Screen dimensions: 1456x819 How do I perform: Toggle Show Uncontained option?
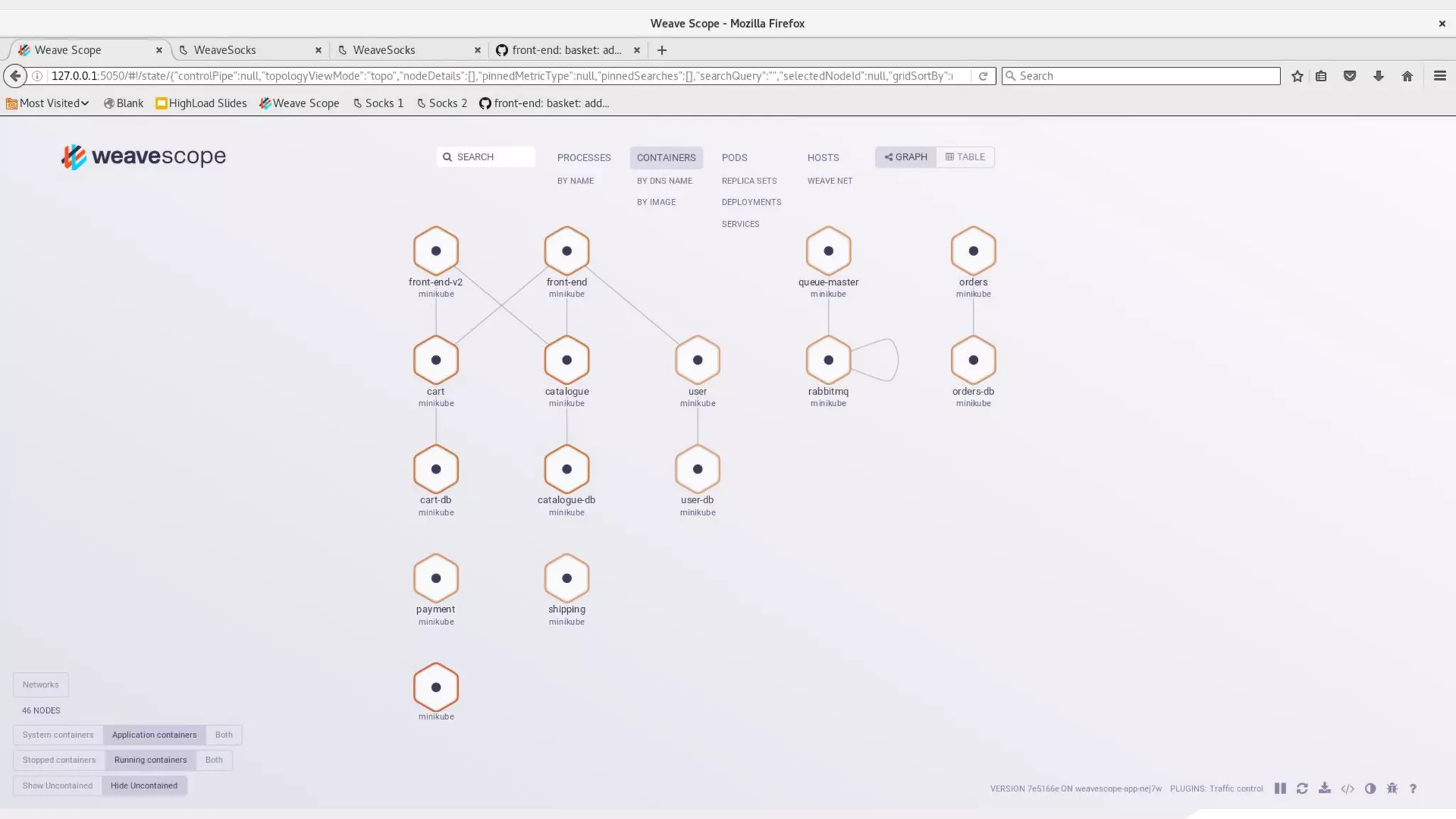(x=58, y=786)
